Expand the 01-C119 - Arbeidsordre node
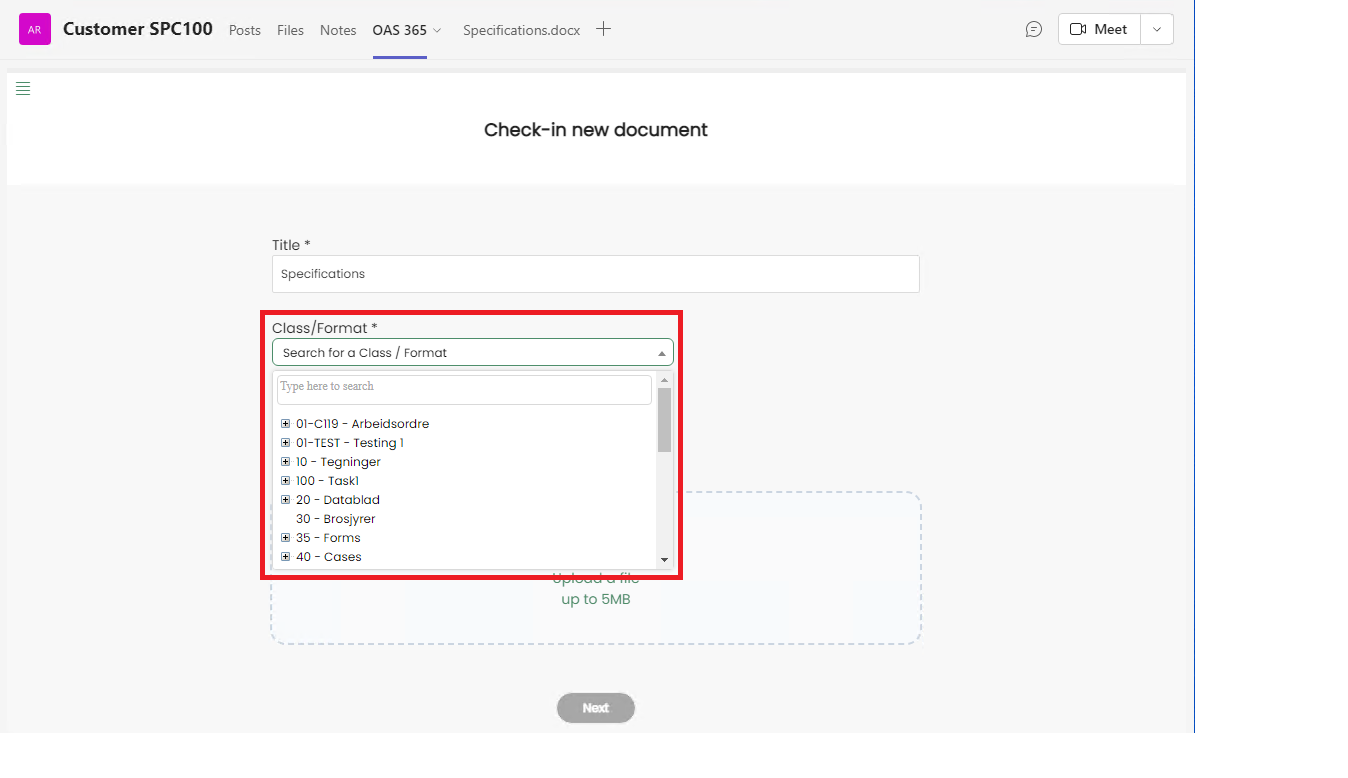This screenshot has width=1348, height=778. coord(286,424)
